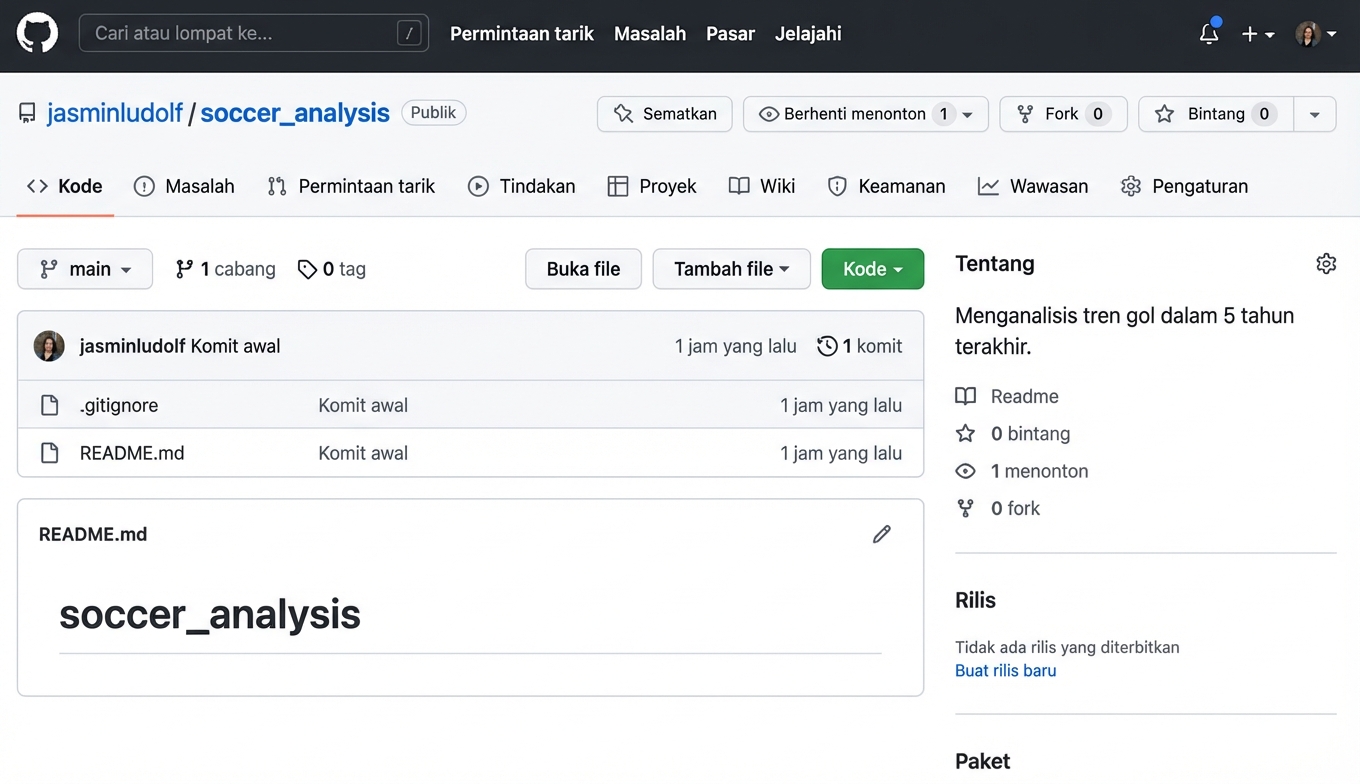This screenshot has height=784, width=1360.
Task: Open the jasminludolf commit author link
Action: (133, 346)
